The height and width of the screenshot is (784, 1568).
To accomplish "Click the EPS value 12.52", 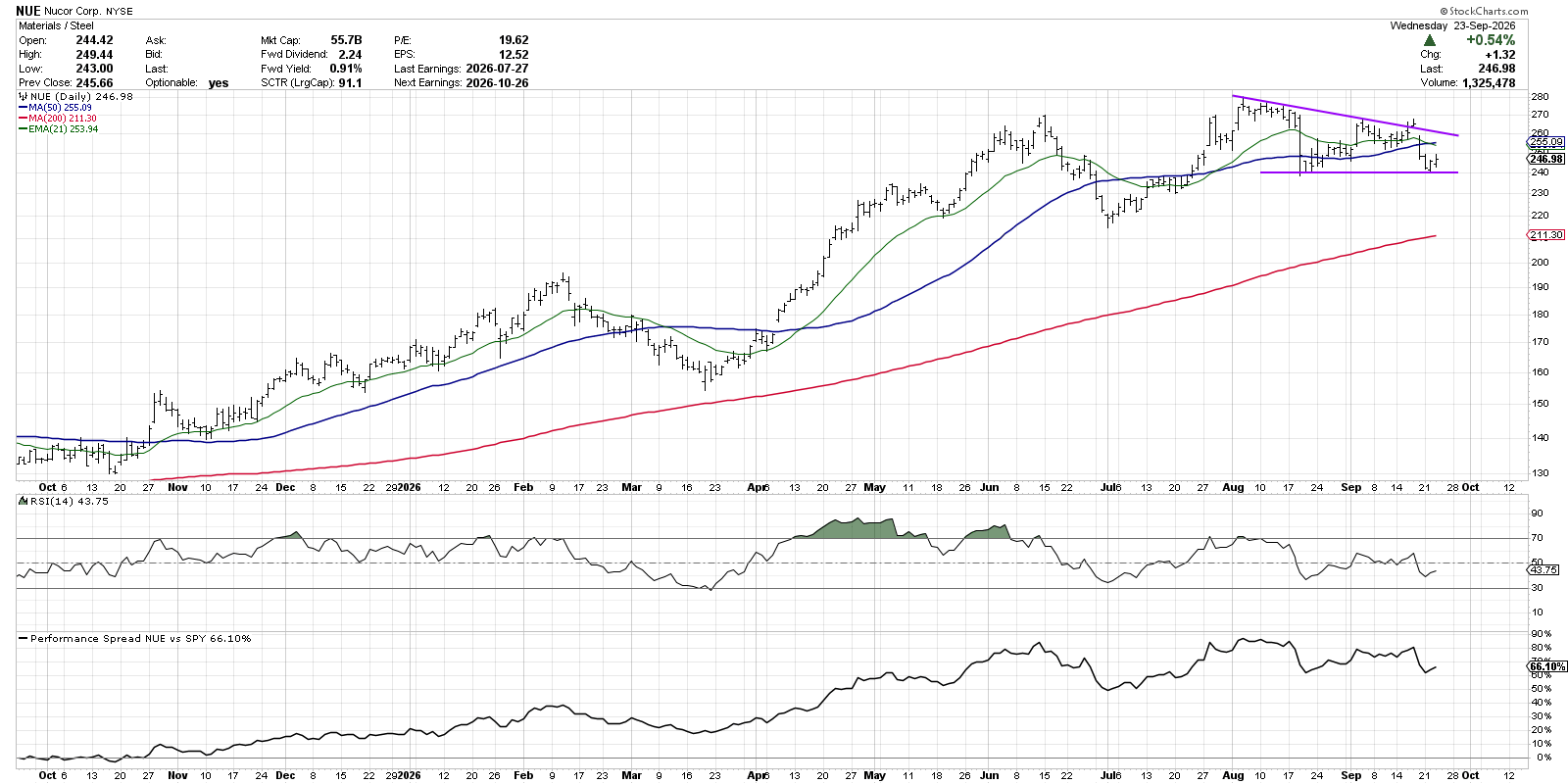I will [x=514, y=55].
